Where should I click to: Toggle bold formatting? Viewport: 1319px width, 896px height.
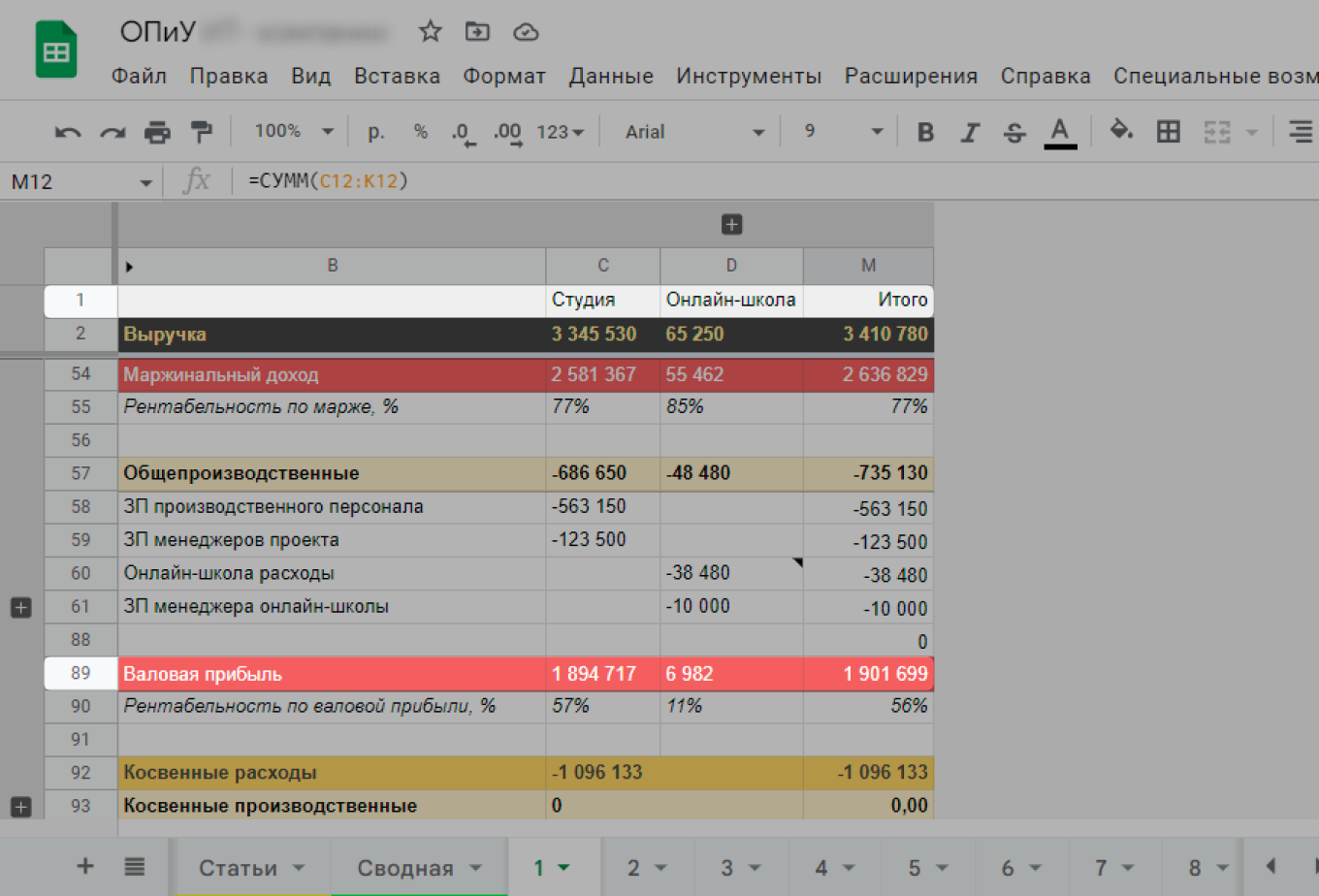(925, 132)
